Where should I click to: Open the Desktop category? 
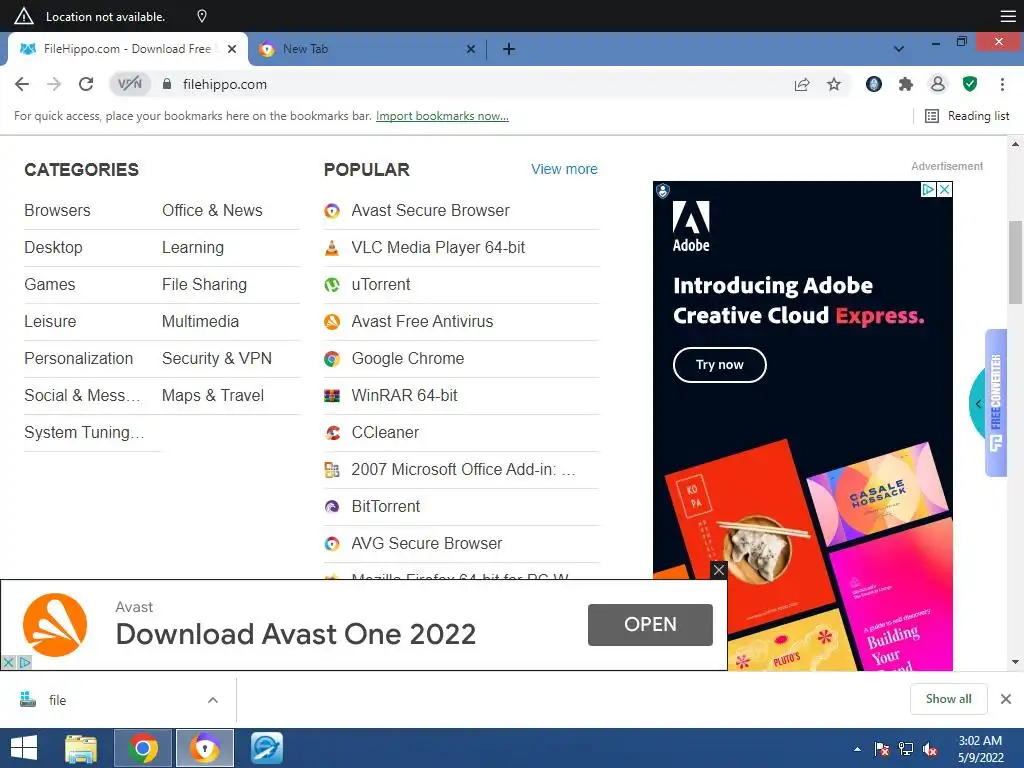coord(54,248)
